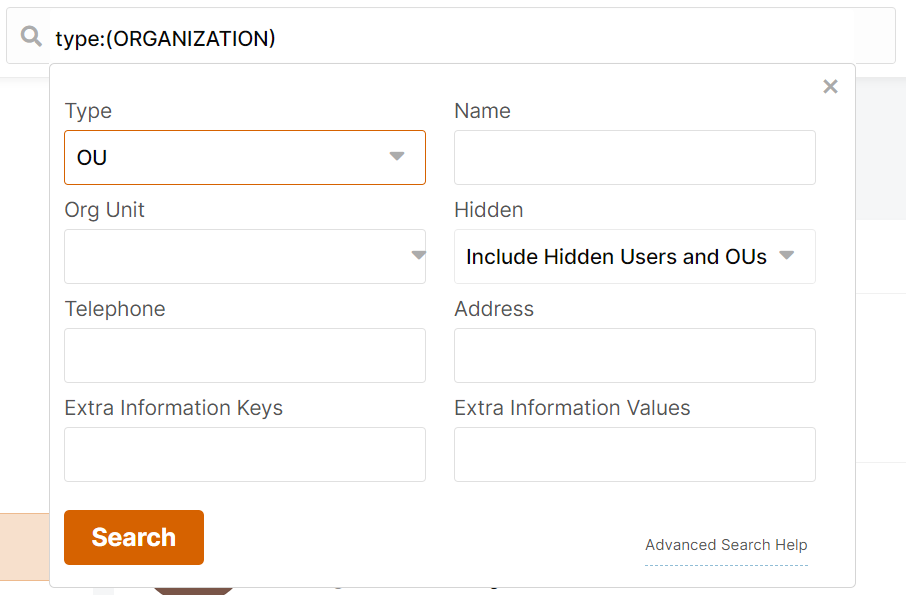
Task: Open the Type dropdown showing OU
Action: [245, 158]
